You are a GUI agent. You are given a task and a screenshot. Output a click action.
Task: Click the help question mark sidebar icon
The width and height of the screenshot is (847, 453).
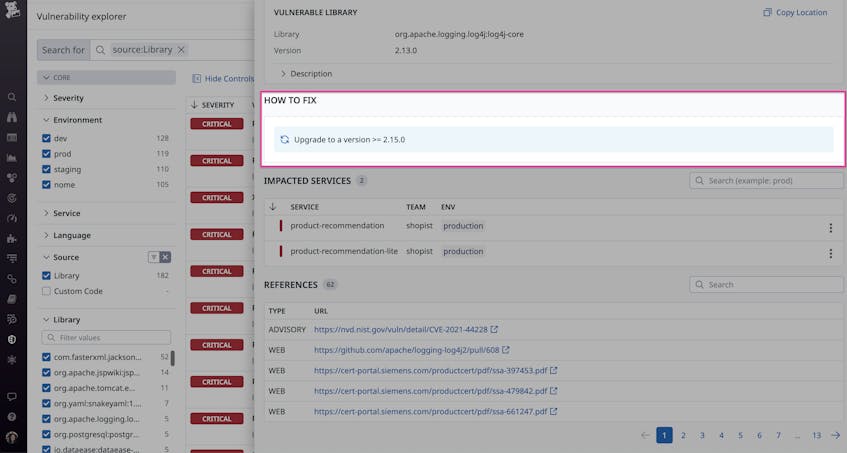pos(12,416)
